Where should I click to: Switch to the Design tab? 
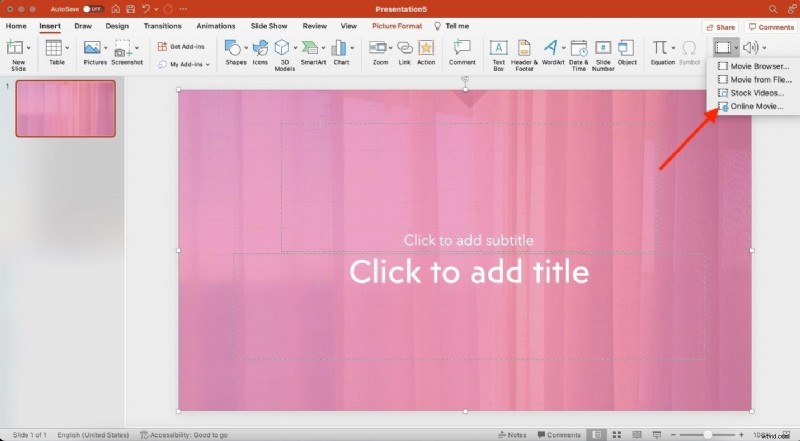click(117, 26)
